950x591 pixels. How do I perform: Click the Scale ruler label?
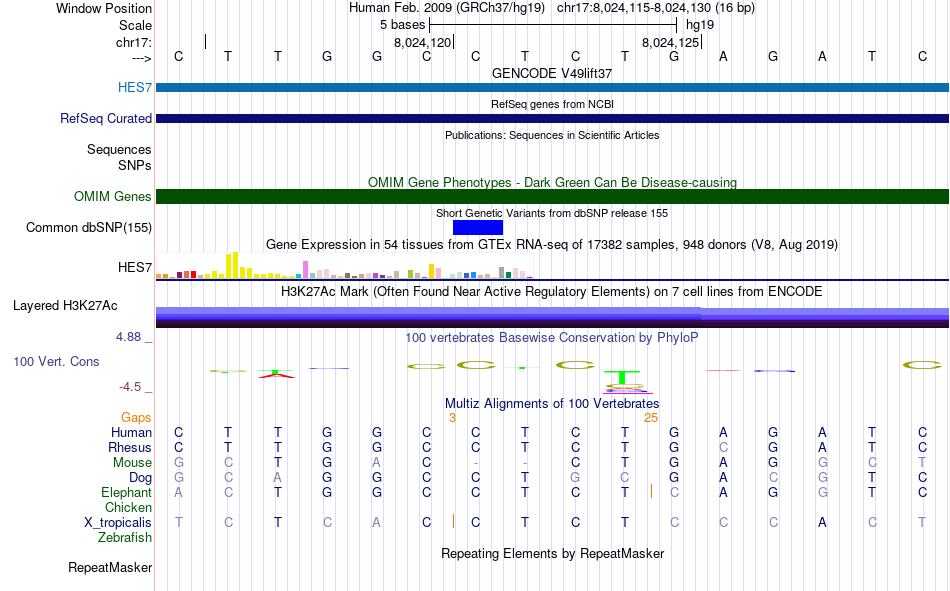(x=135, y=25)
